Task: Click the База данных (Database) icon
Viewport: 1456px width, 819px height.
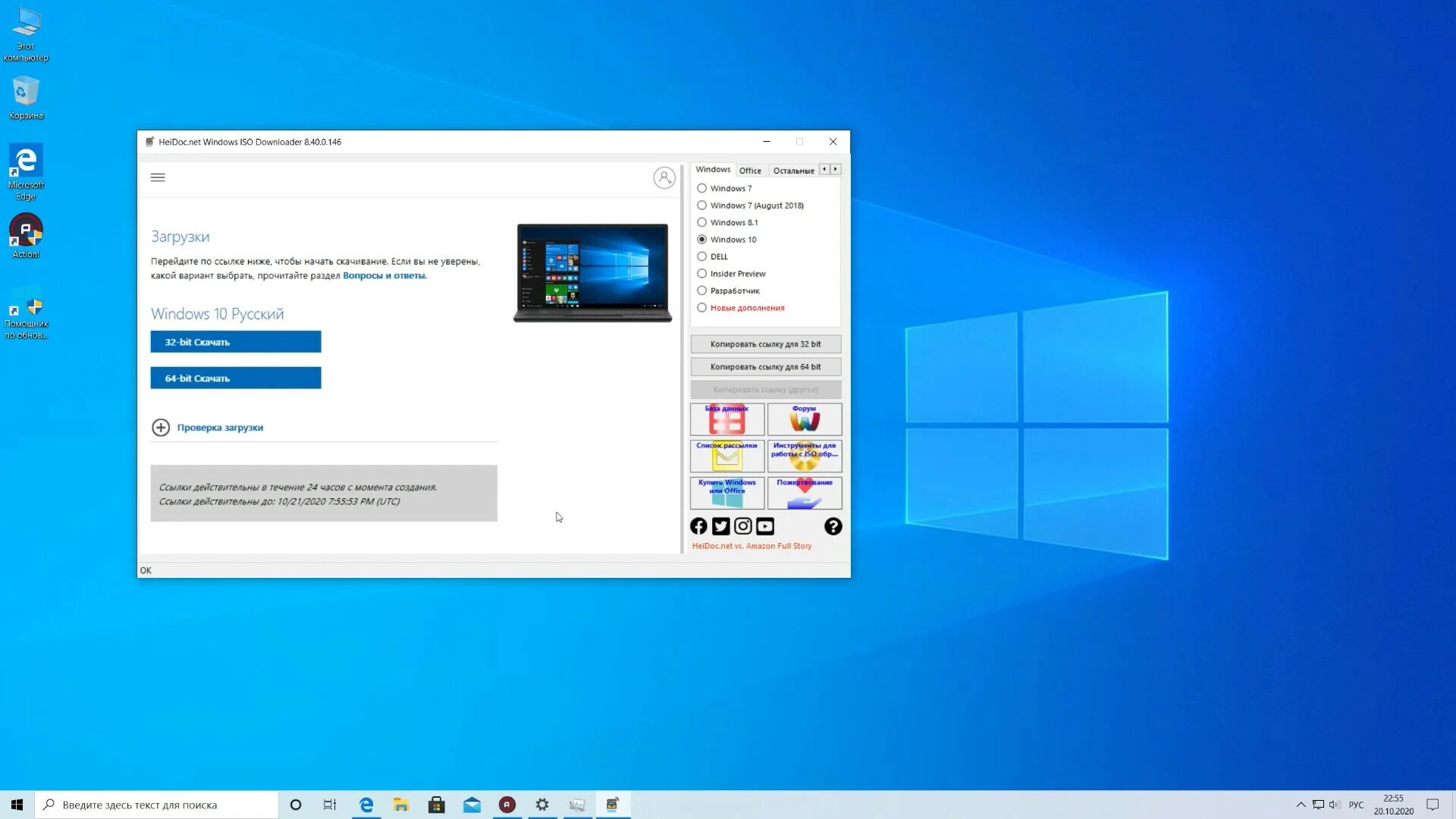Action: 726,419
